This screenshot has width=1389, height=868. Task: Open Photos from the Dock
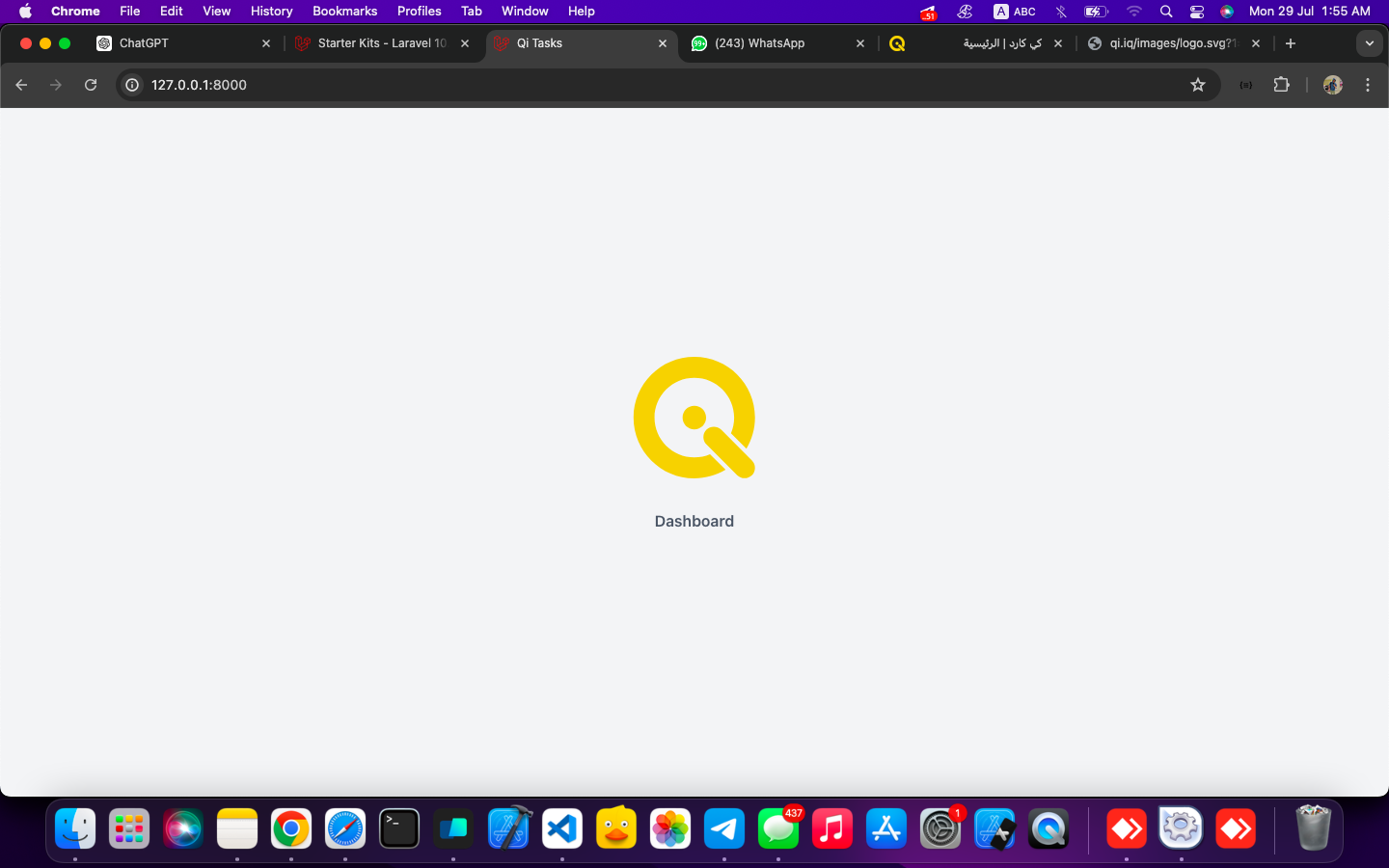point(670,828)
